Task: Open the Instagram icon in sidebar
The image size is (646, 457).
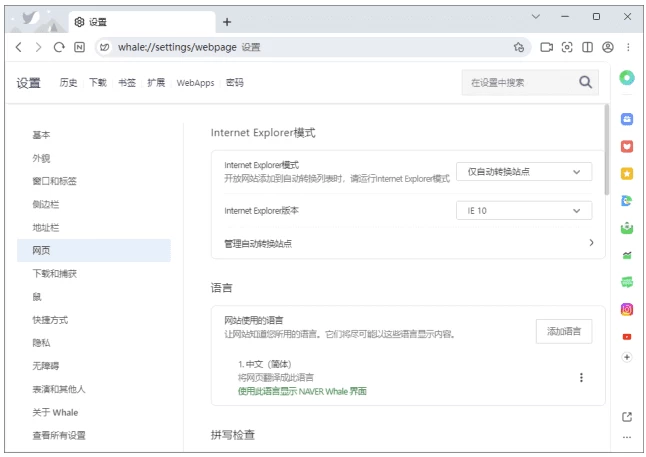Action: [x=627, y=310]
